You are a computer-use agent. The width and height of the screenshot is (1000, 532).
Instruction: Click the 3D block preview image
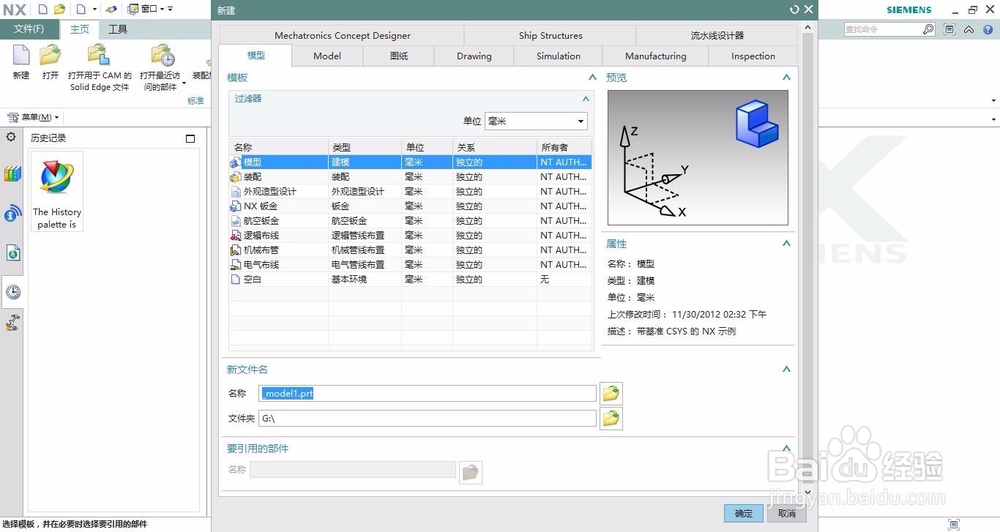pyautogui.click(x=757, y=123)
